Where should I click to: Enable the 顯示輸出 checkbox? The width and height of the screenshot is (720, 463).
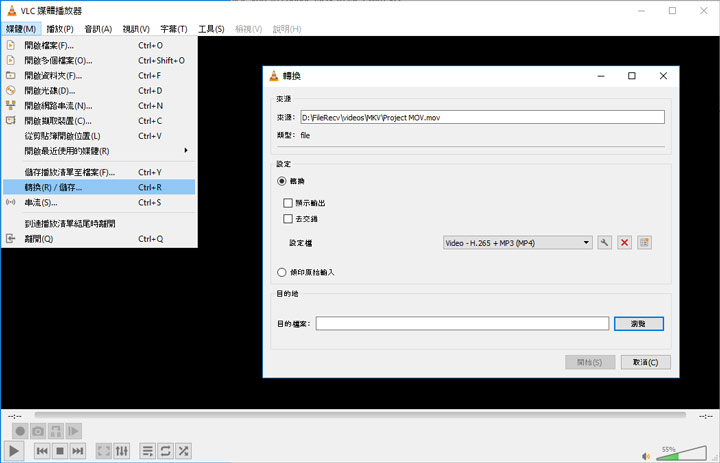[288, 203]
